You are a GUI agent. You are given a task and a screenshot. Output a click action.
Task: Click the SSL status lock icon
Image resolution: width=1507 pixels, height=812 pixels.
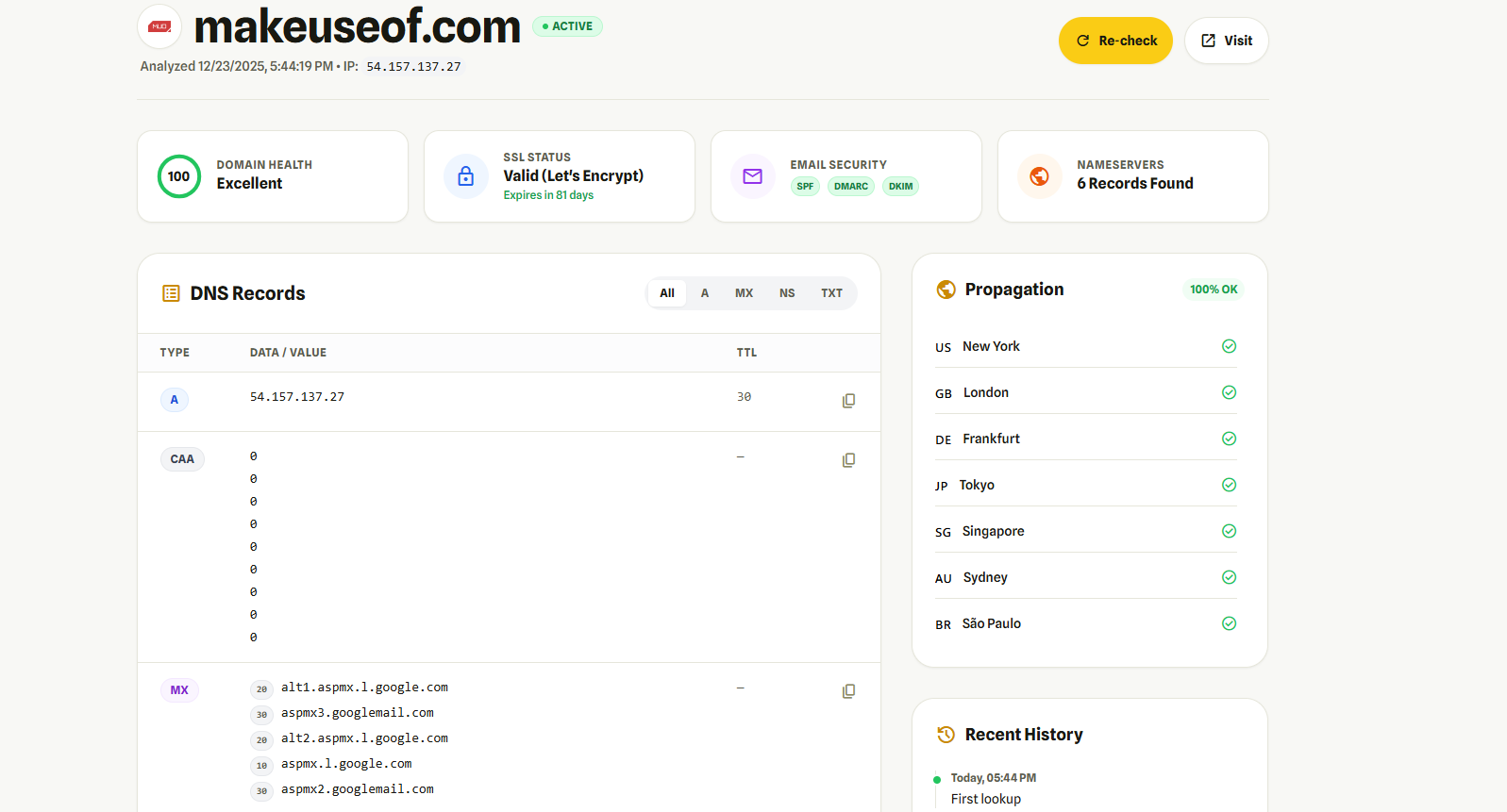click(466, 176)
